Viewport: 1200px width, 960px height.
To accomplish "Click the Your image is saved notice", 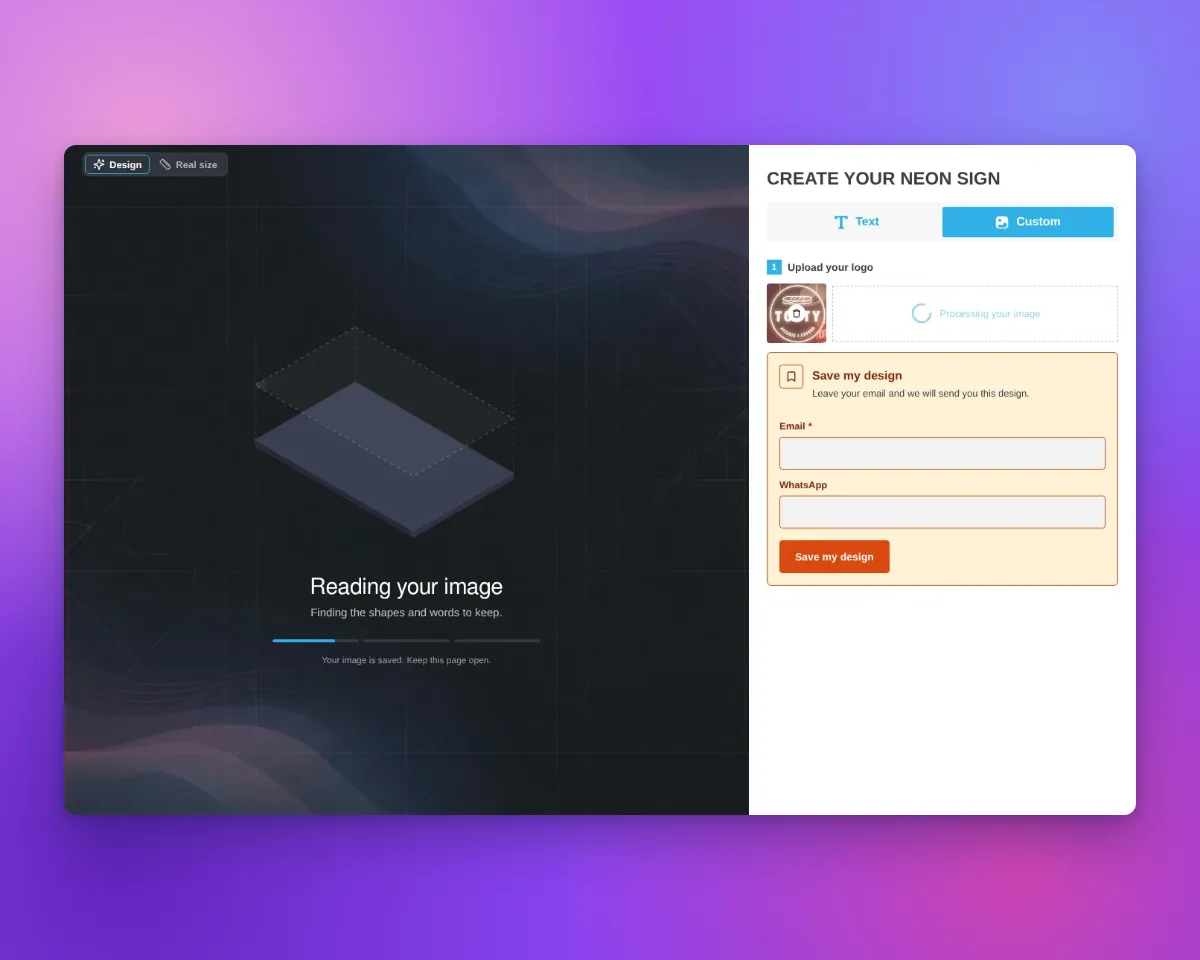I will click(406, 660).
